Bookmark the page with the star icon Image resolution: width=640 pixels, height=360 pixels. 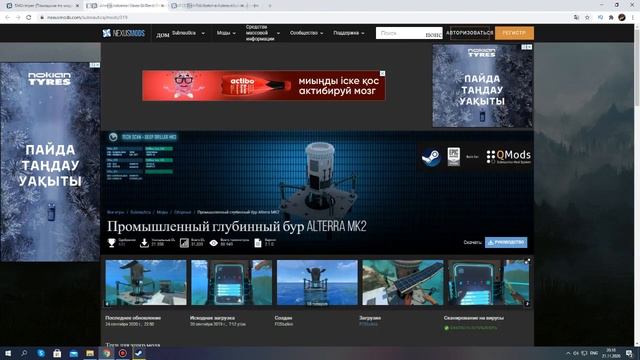pos(587,18)
